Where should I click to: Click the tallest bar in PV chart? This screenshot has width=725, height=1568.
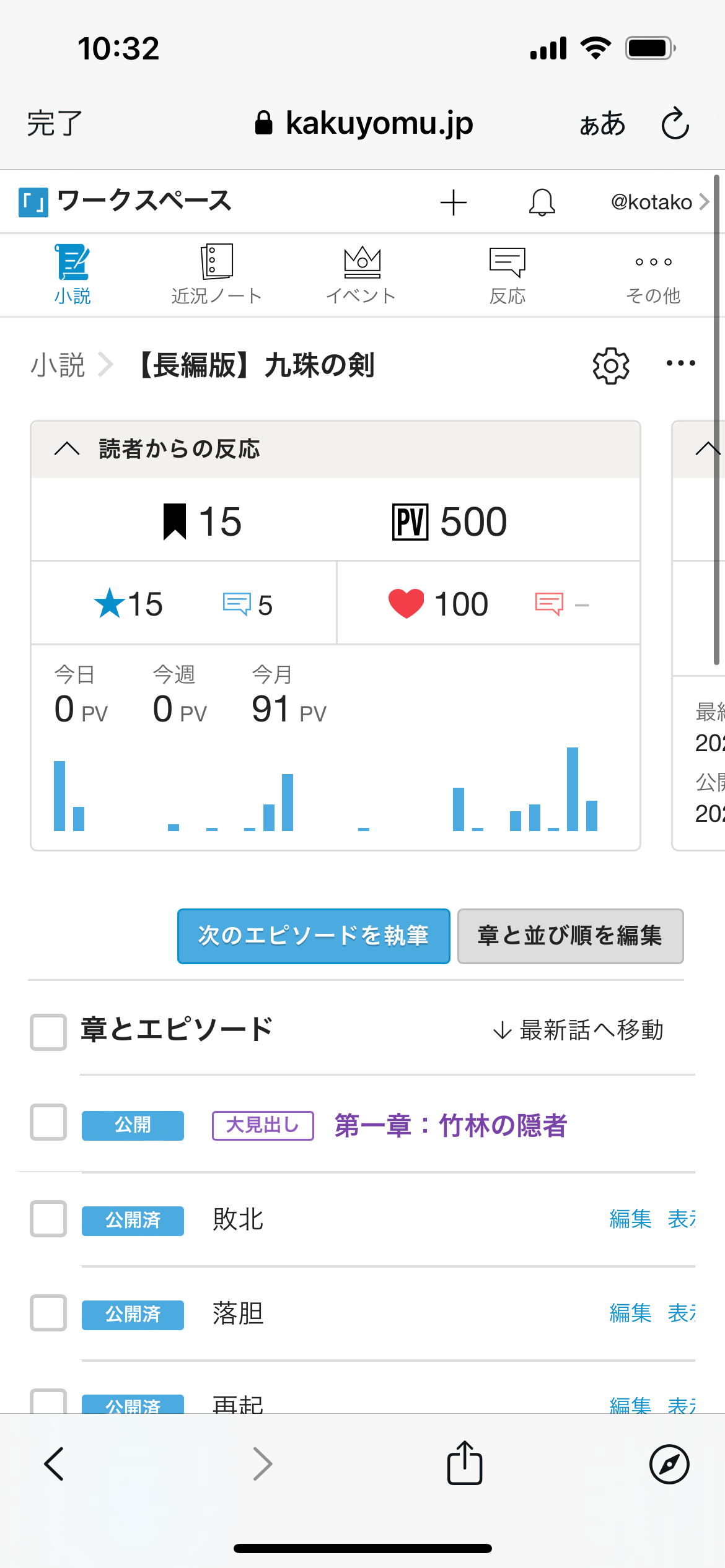(572, 789)
